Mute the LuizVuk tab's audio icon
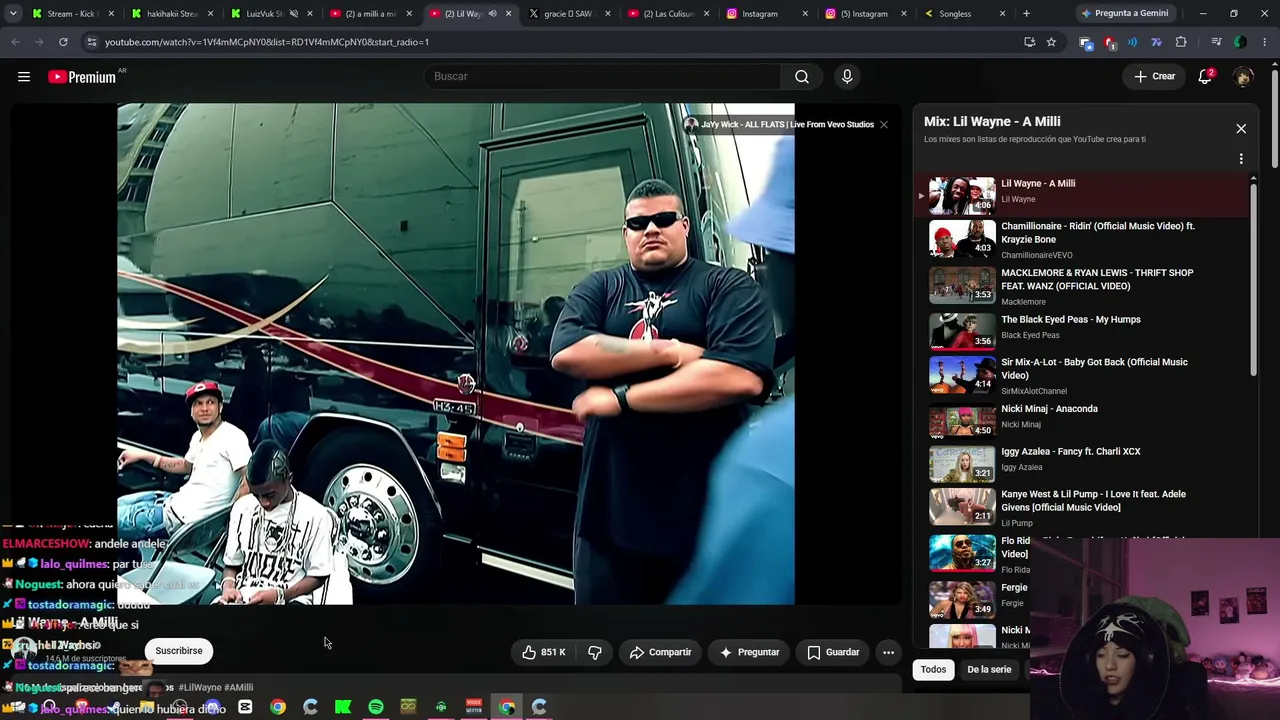 (292, 14)
